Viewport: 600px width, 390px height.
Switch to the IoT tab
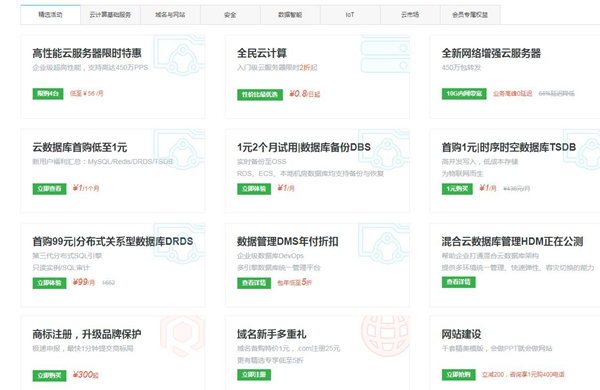click(x=350, y=15)
